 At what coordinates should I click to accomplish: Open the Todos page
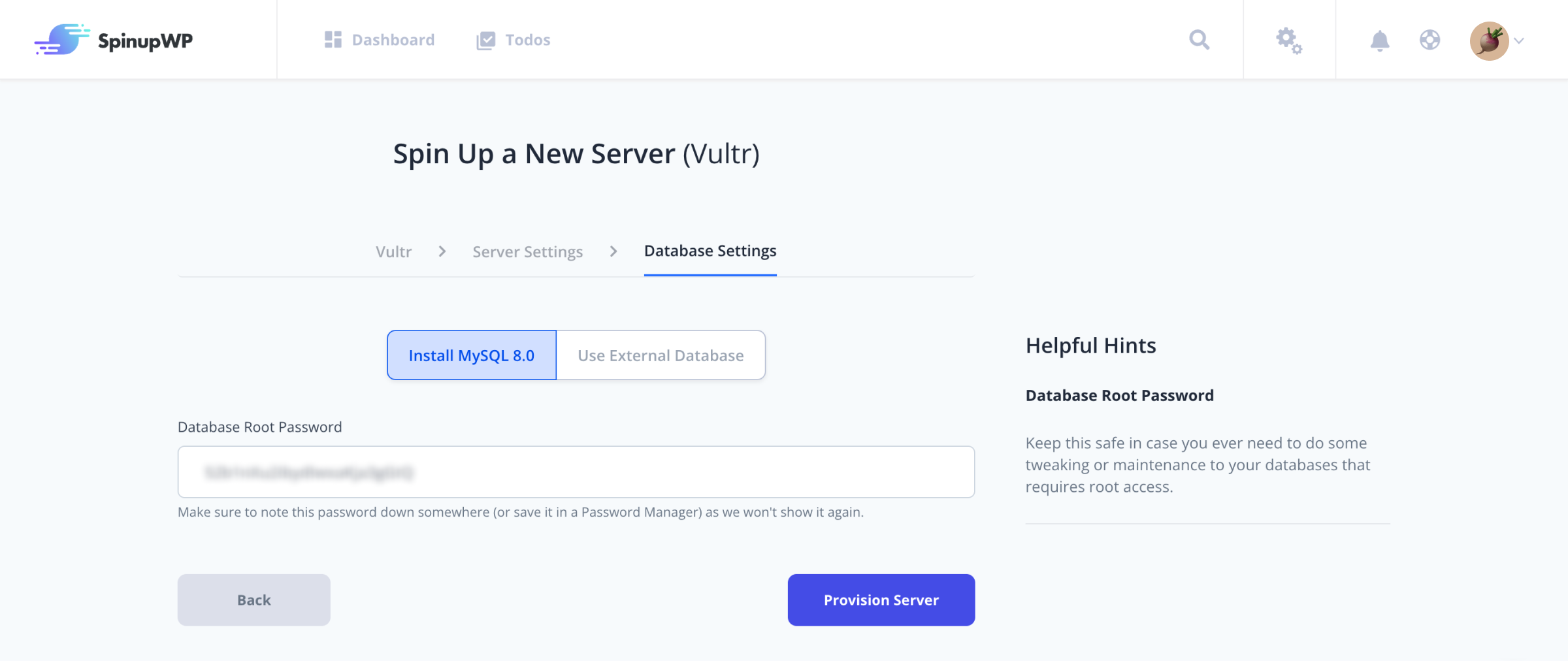(514, 40)
